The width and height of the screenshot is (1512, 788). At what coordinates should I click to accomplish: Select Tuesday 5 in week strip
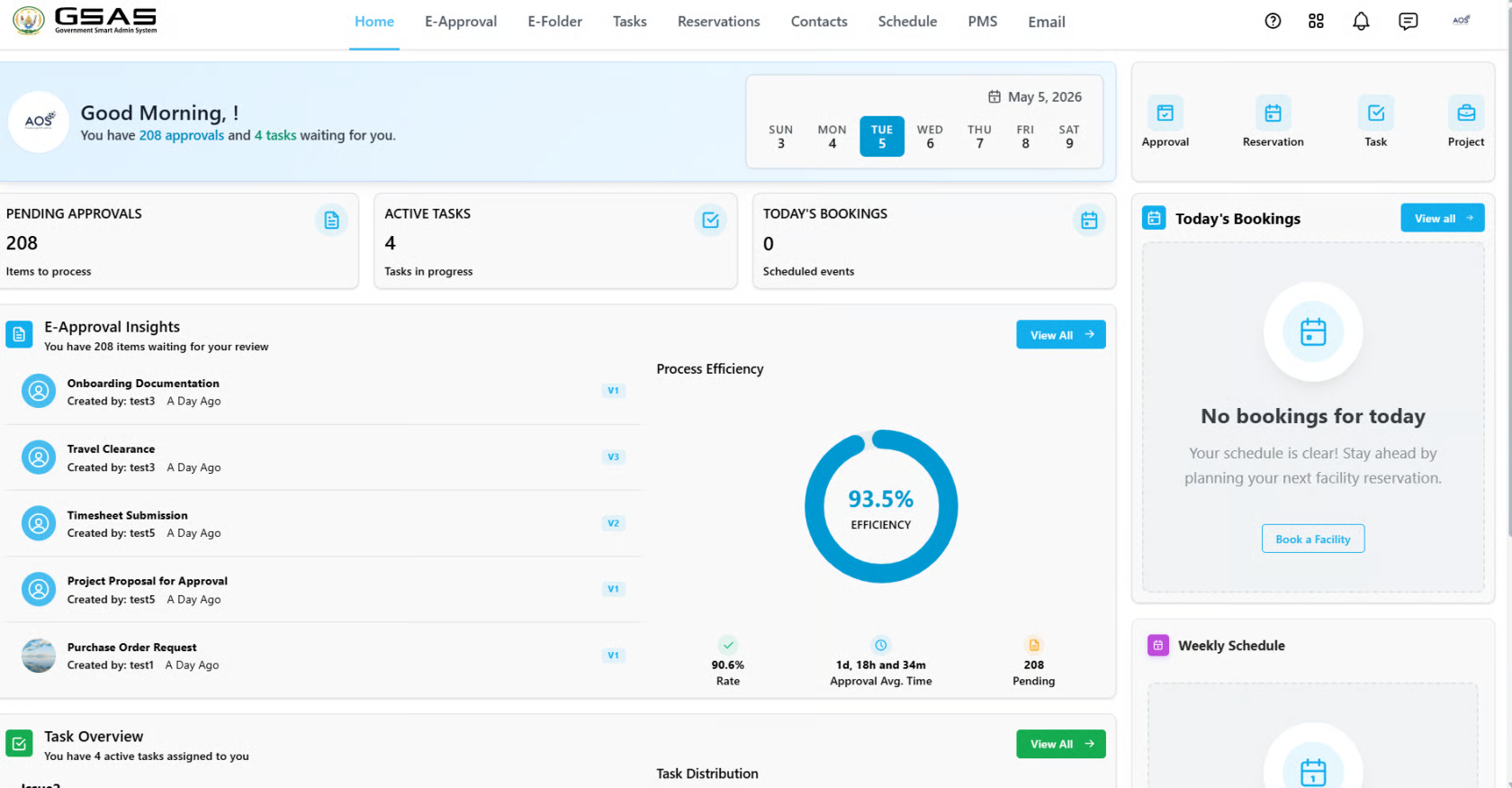click(x=882, y=137)
